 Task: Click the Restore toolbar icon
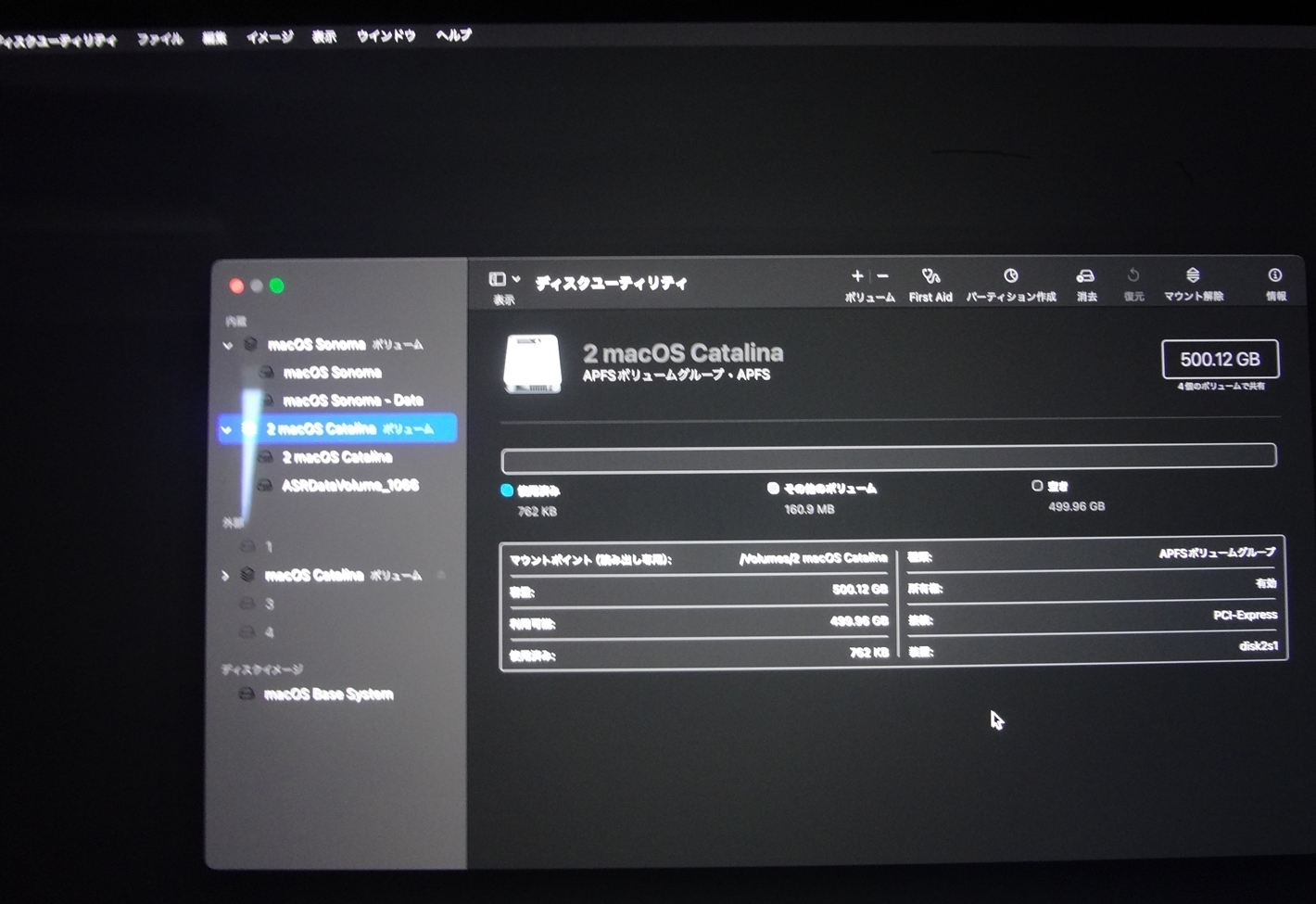point(1133,275)
